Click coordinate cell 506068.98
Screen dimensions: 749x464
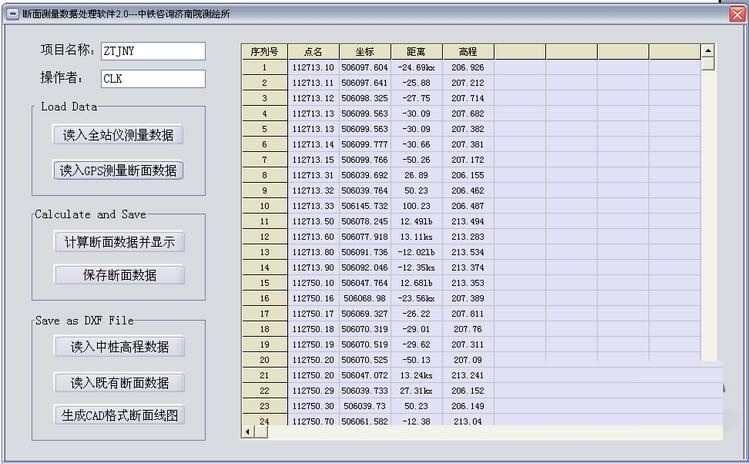pyautogui.click(x=365, y=298)
